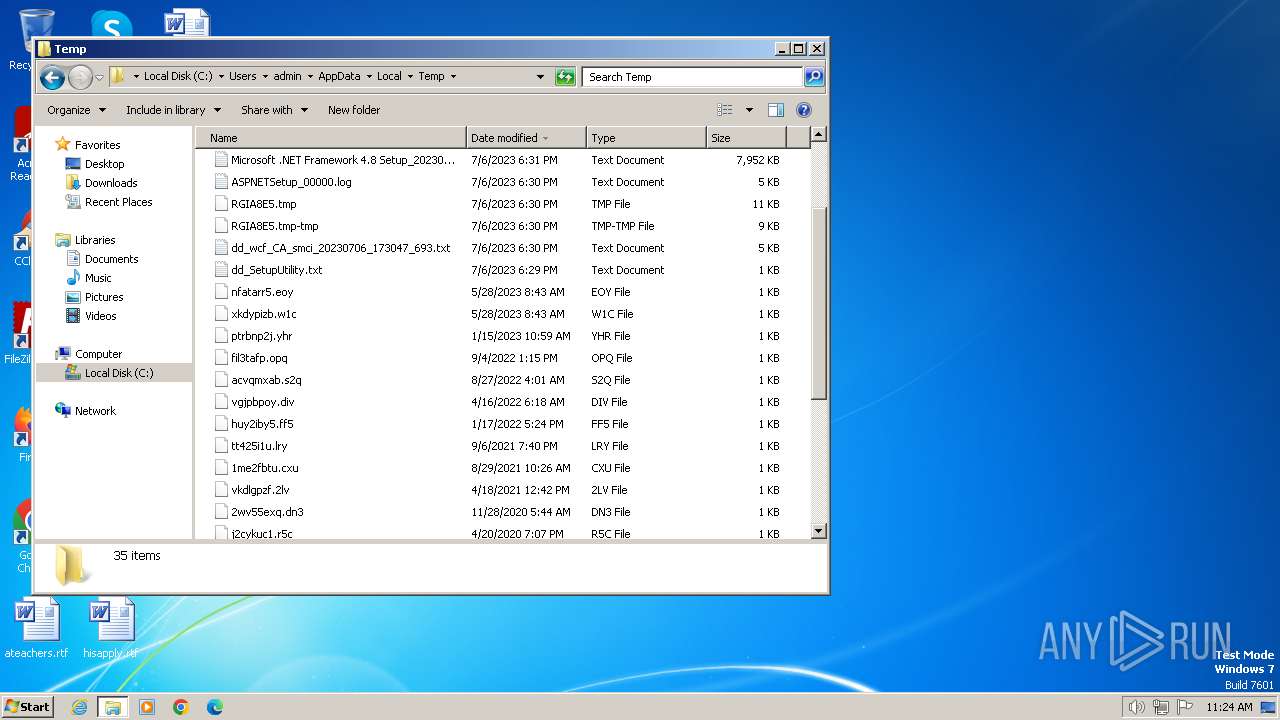The height and width of the screenshot is (720, 1280).
Task: Open Google Chrome from taskbar
Action: pyautogui.click(x=181, y=707)
